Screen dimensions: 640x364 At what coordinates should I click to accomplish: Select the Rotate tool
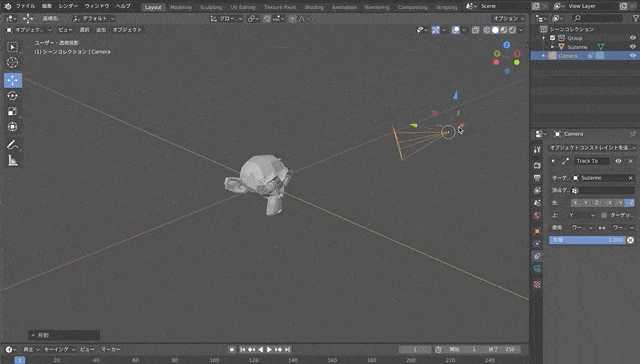tap(13, 95)
